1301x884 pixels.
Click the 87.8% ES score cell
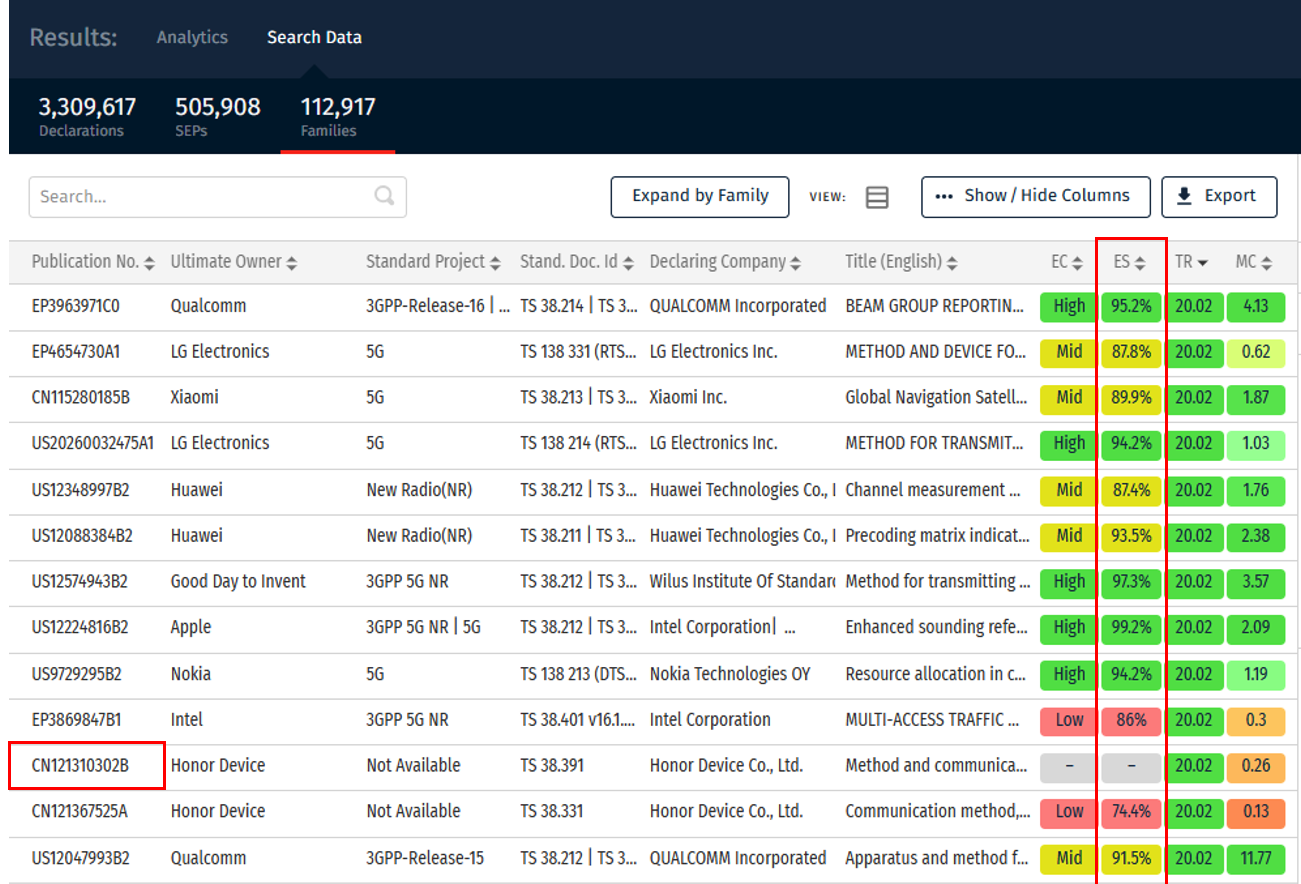(x=1131, y=352)
